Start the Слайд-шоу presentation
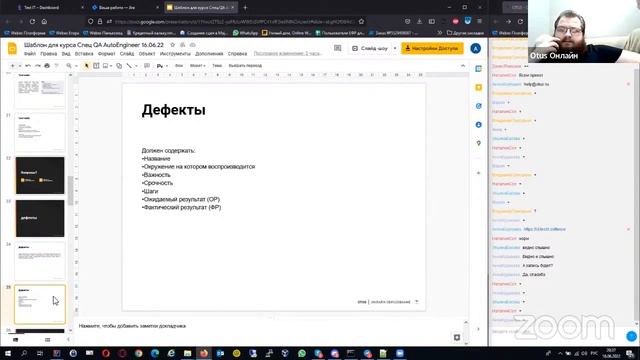This screenshot has width=640, height=360. (x=370, y=49)
